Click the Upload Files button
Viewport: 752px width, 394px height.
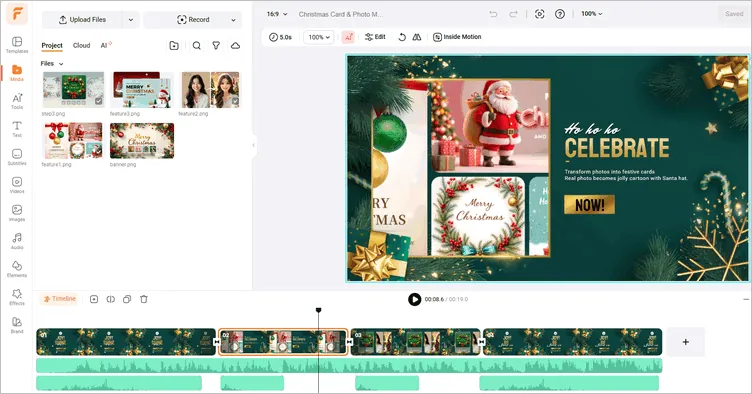pyautogui.click(x=82, y=20)
